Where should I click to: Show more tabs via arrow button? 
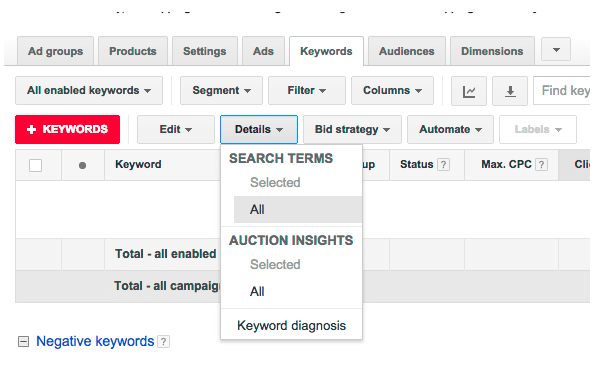pos(556,50)
